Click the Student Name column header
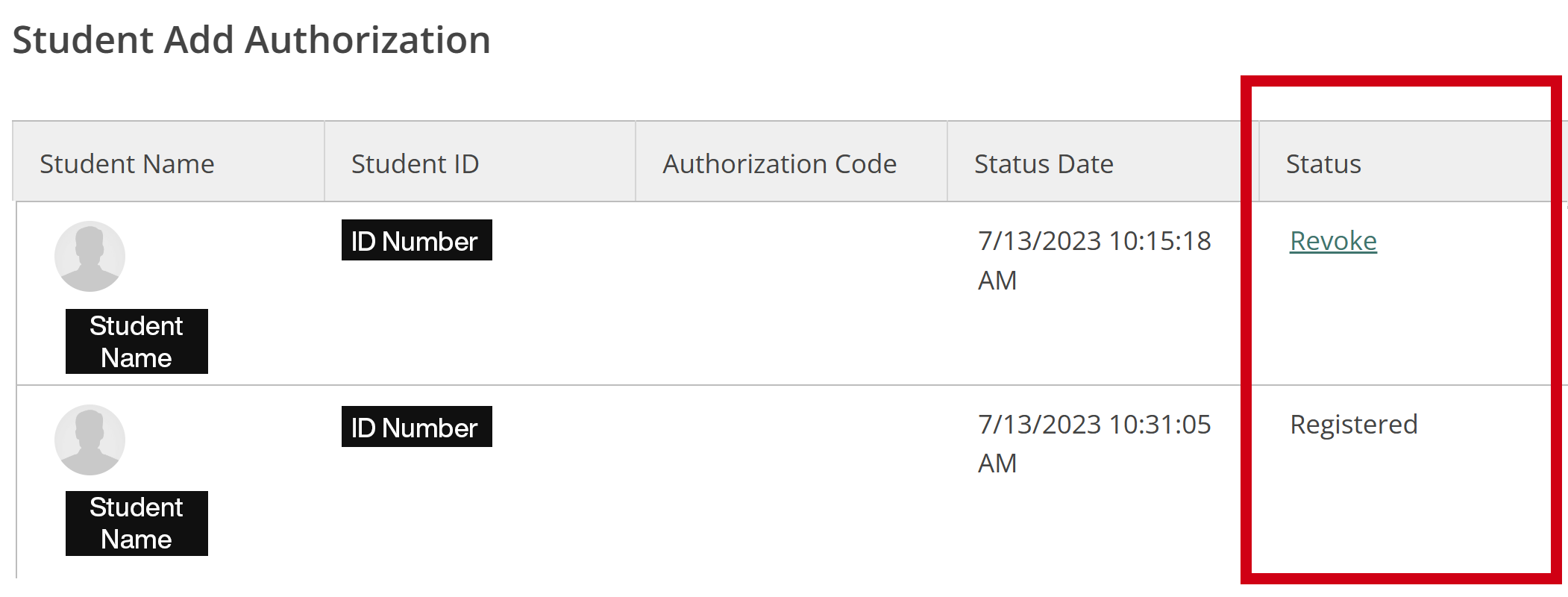Image resolution: width=1568 pixels, height=597 pixels. click(x=127, y=163)
